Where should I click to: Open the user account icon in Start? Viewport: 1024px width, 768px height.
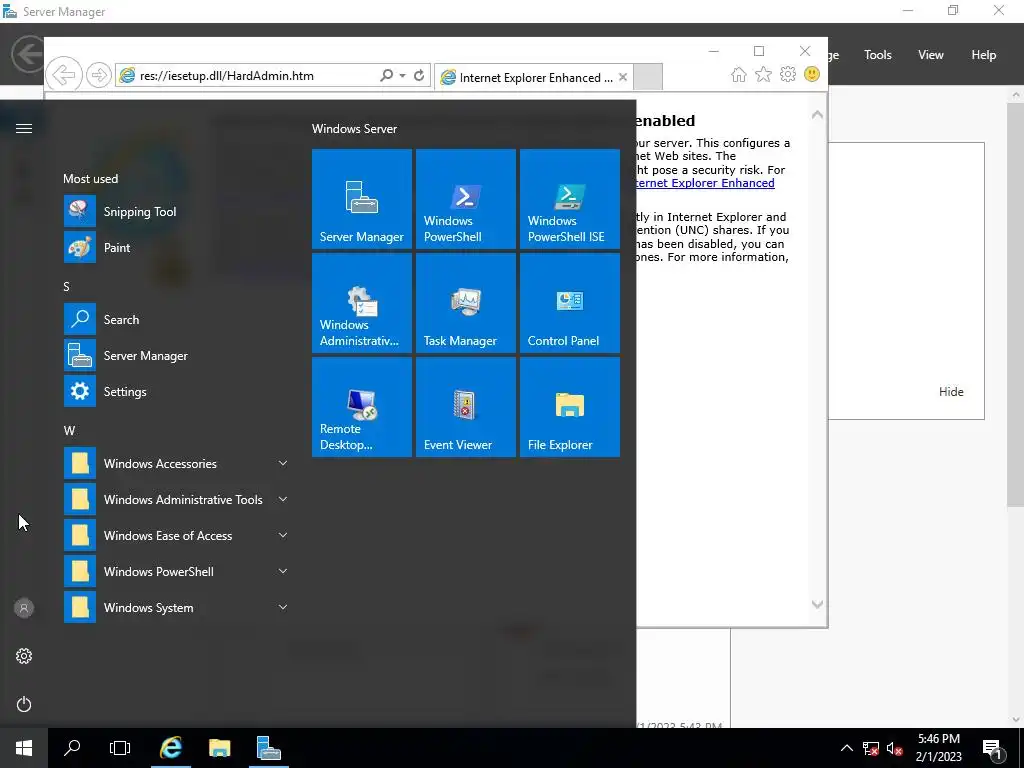pos(24,608)
